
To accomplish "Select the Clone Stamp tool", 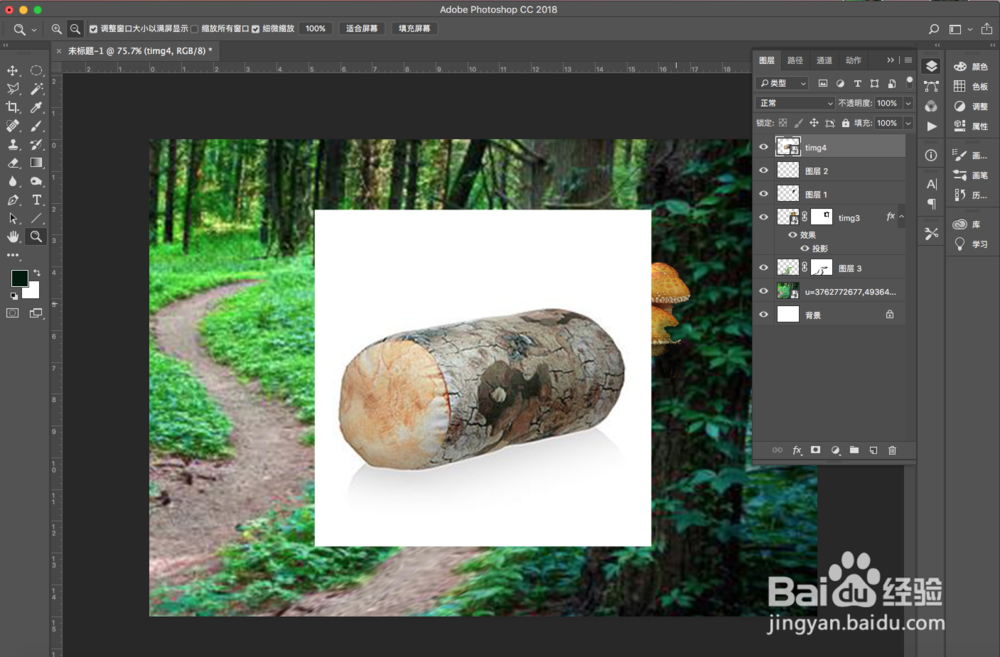I will [x=12, y=145].
